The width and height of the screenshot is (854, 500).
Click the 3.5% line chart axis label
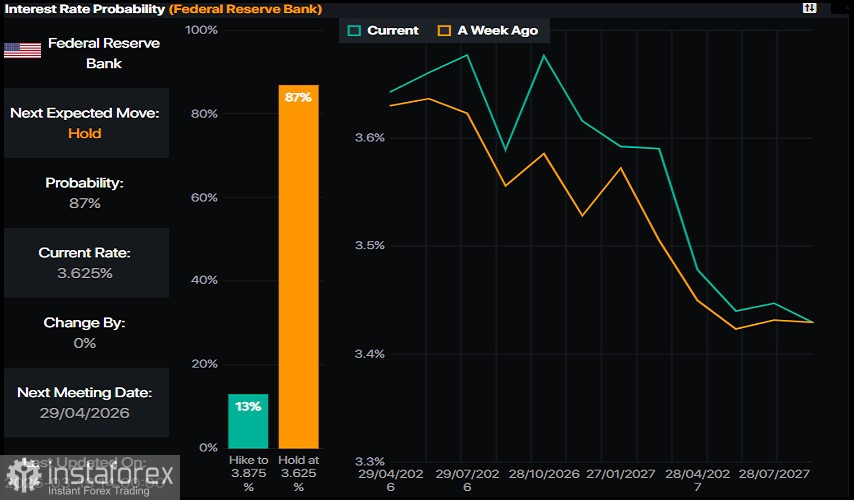pos(370,245)
